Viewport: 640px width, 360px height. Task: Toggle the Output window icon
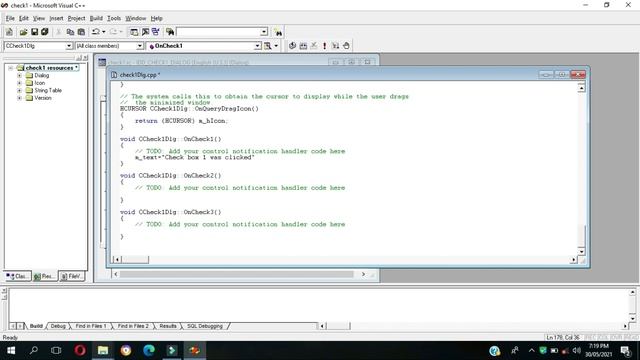click(145, 32)
